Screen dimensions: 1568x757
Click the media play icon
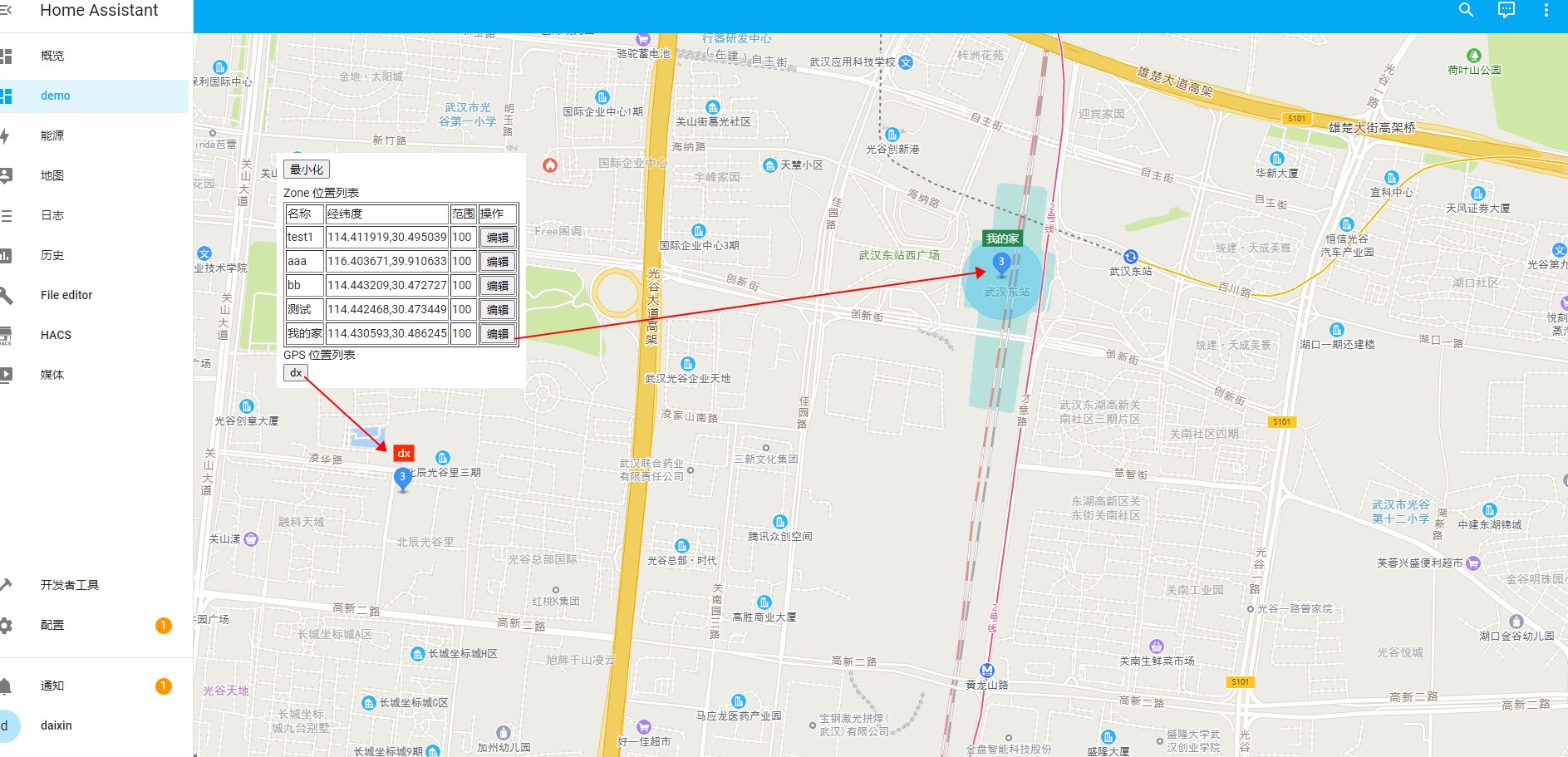(x=6, y=375)
